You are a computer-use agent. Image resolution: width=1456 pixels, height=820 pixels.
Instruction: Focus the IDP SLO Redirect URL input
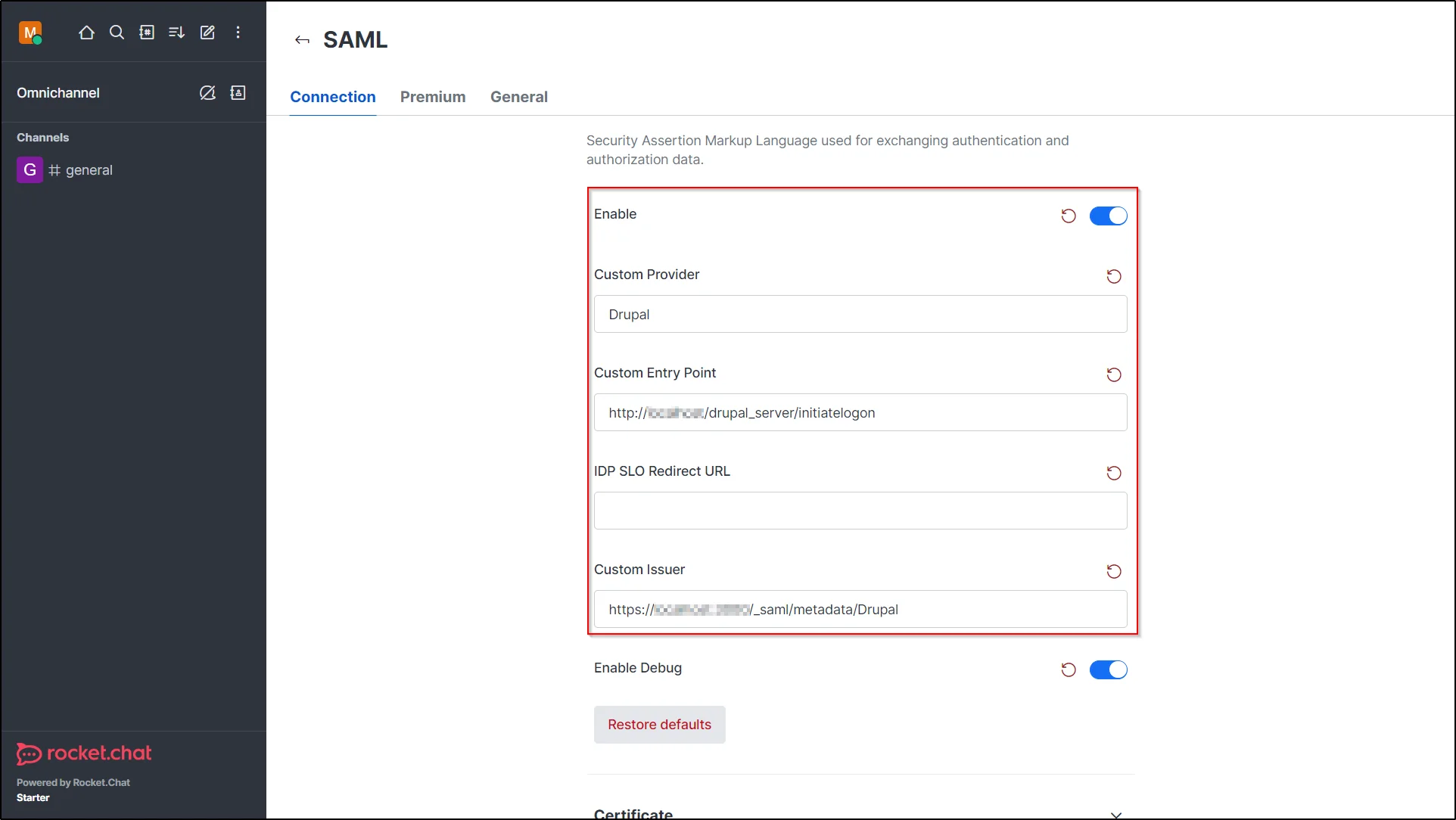coord(860,511)
